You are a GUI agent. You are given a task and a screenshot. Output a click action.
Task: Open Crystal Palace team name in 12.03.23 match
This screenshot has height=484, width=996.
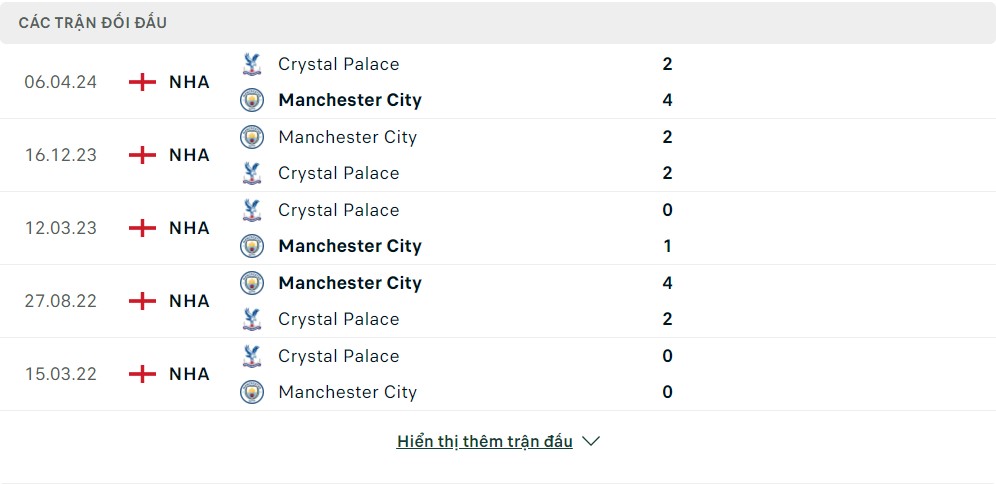pyautogui.click(x=338, y=210)
